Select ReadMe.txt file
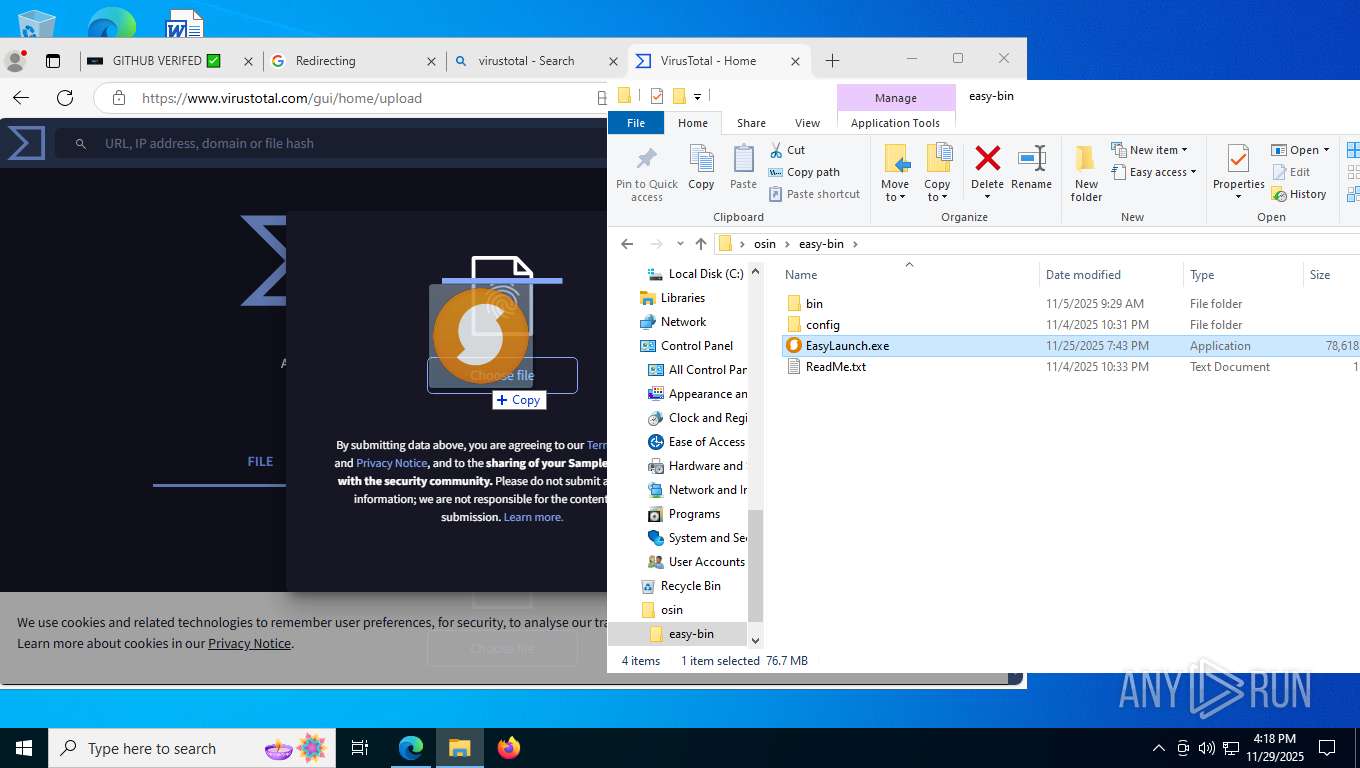 pyautogui.click(x=835, y=367)
